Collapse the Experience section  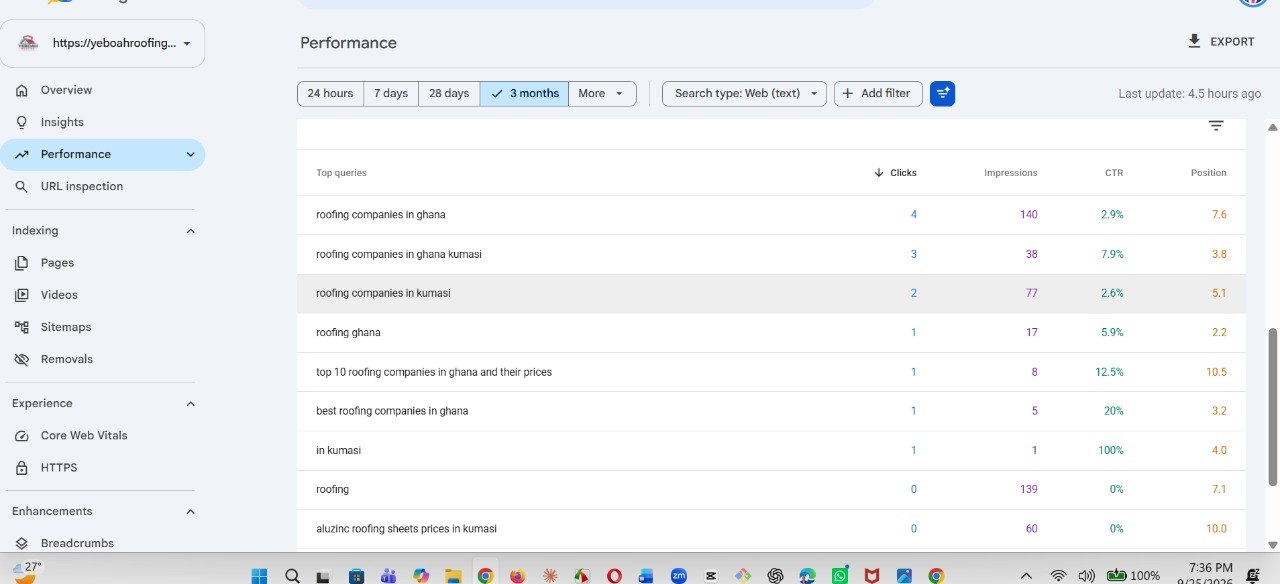tap(191, 404)
